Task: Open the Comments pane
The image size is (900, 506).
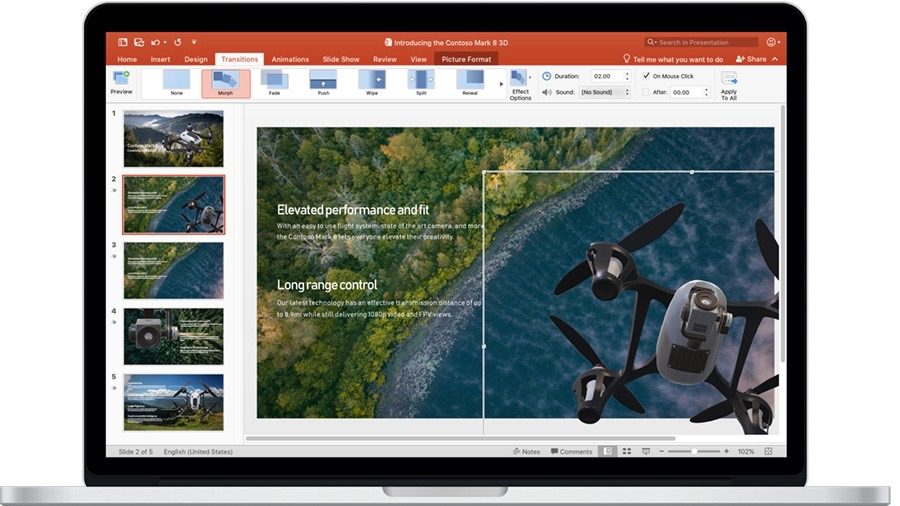Action: (x=572, y=451)
